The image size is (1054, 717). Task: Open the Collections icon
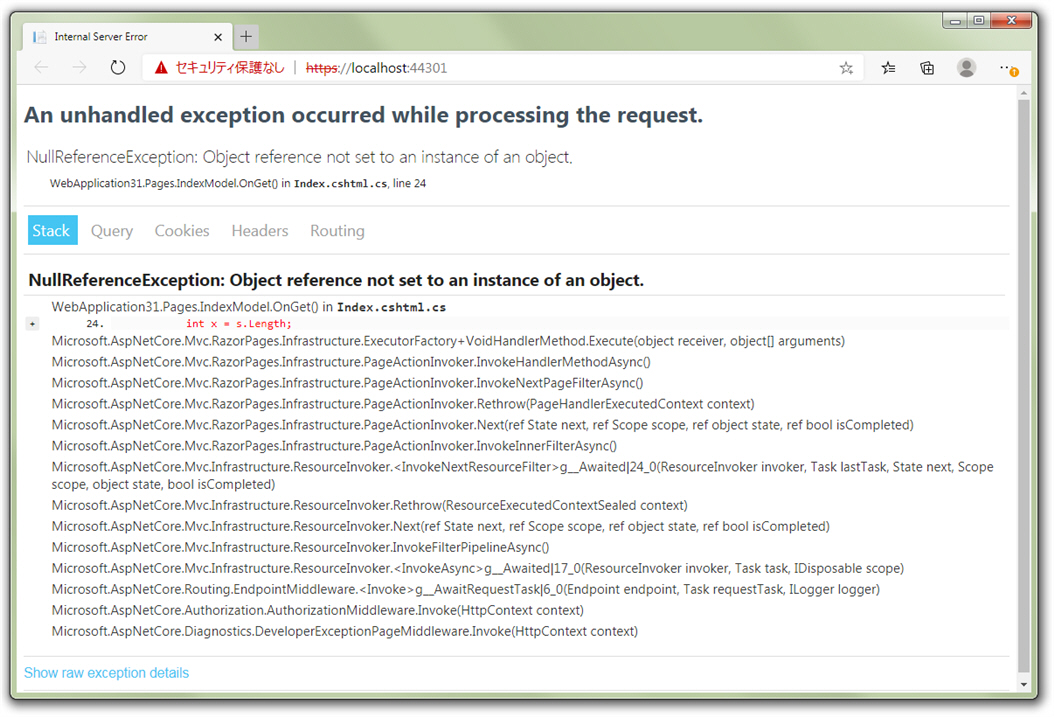927,68
